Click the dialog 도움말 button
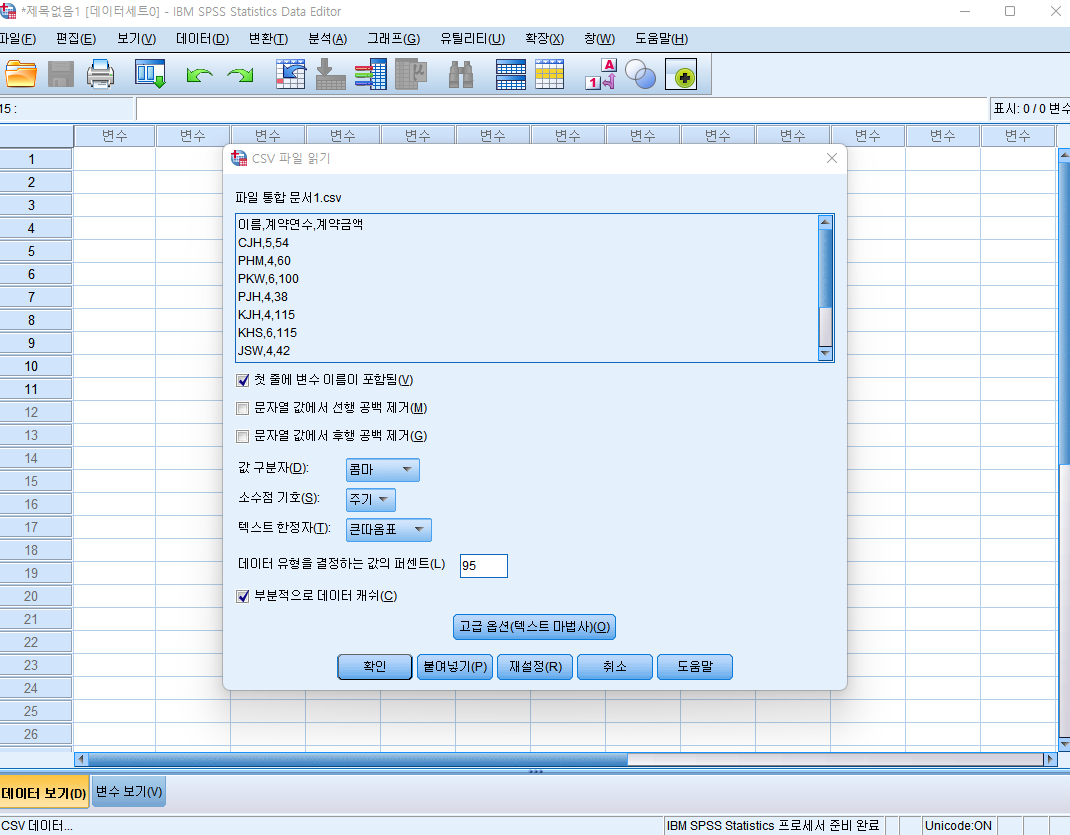This screenshot has width=1070, height=835. [695, 666]
